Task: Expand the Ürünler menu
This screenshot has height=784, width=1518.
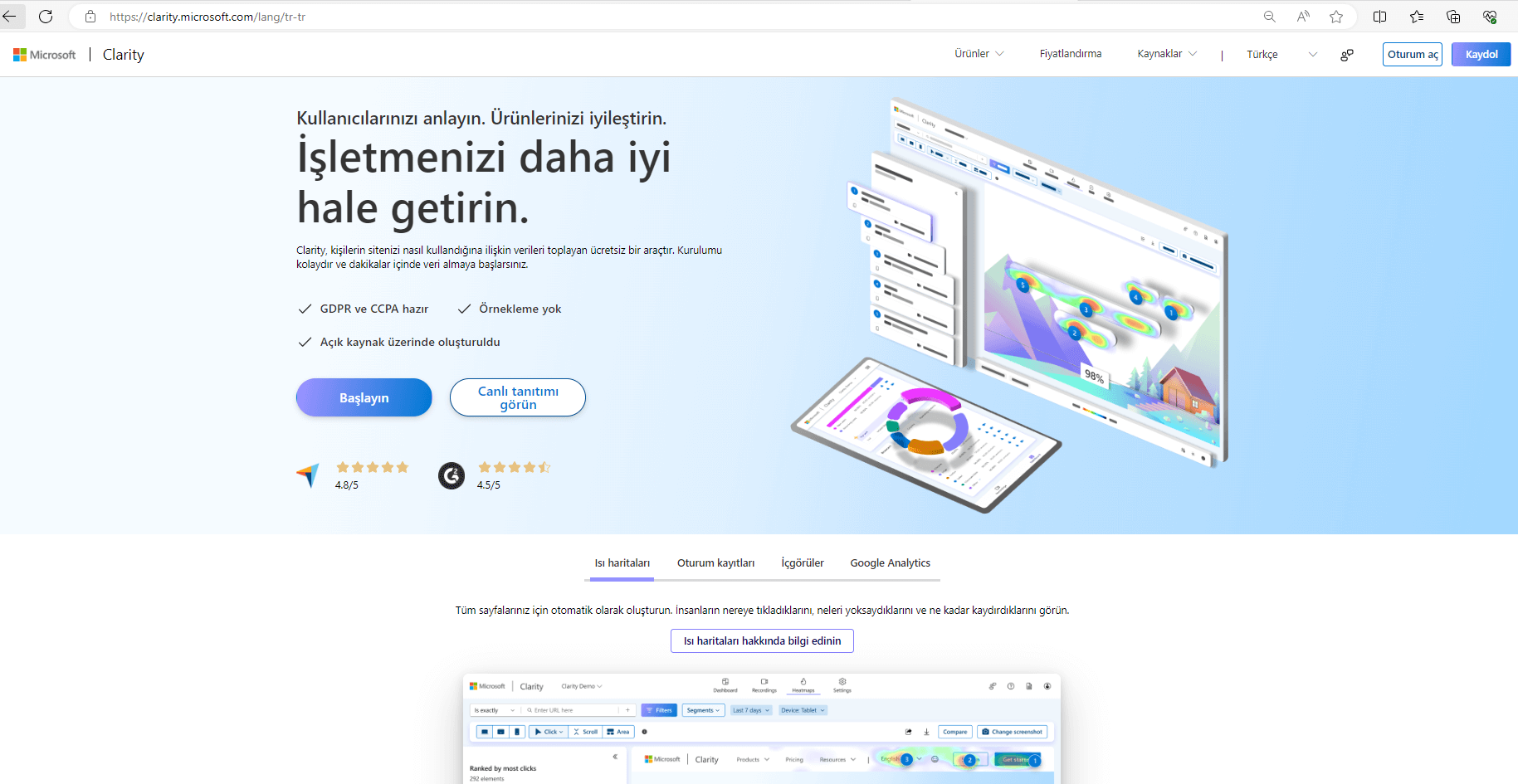Action: click(979, 54)
